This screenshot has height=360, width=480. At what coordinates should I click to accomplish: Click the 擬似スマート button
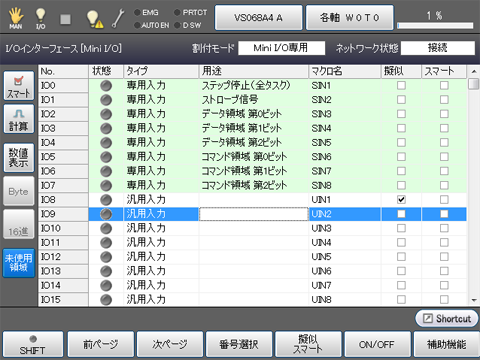pos(308,345)
